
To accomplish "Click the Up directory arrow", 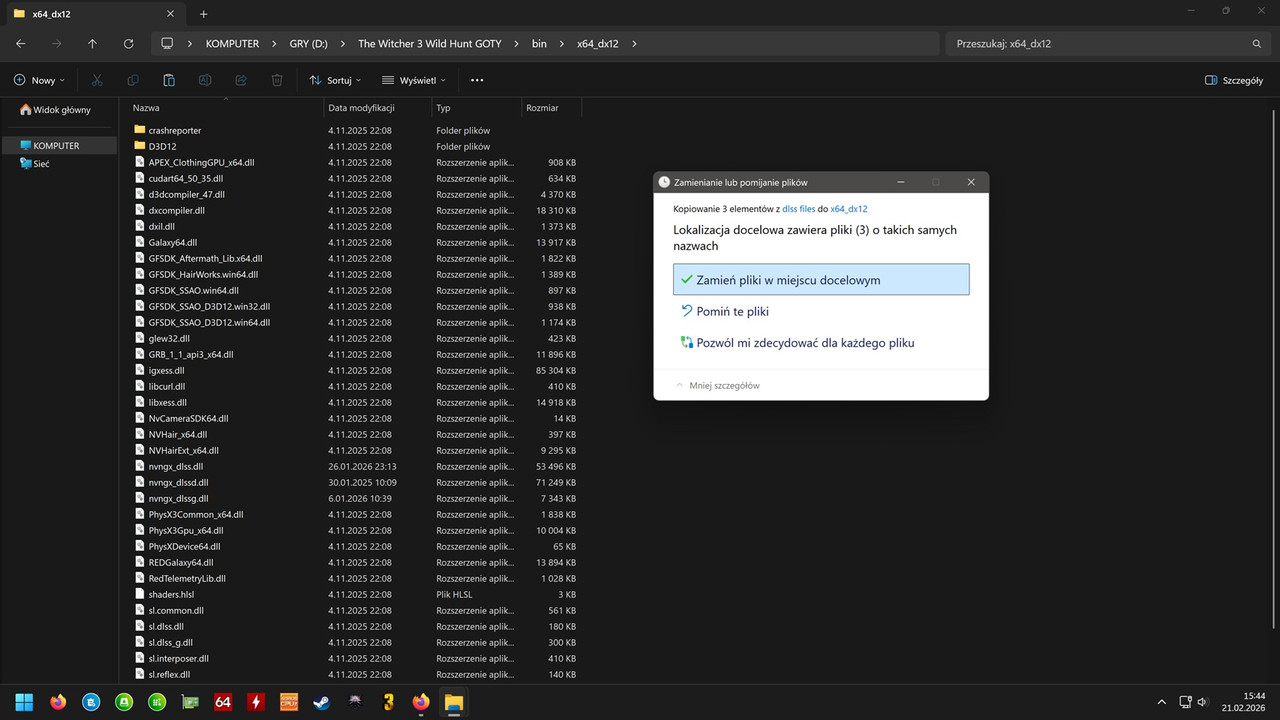I will 92,44.
